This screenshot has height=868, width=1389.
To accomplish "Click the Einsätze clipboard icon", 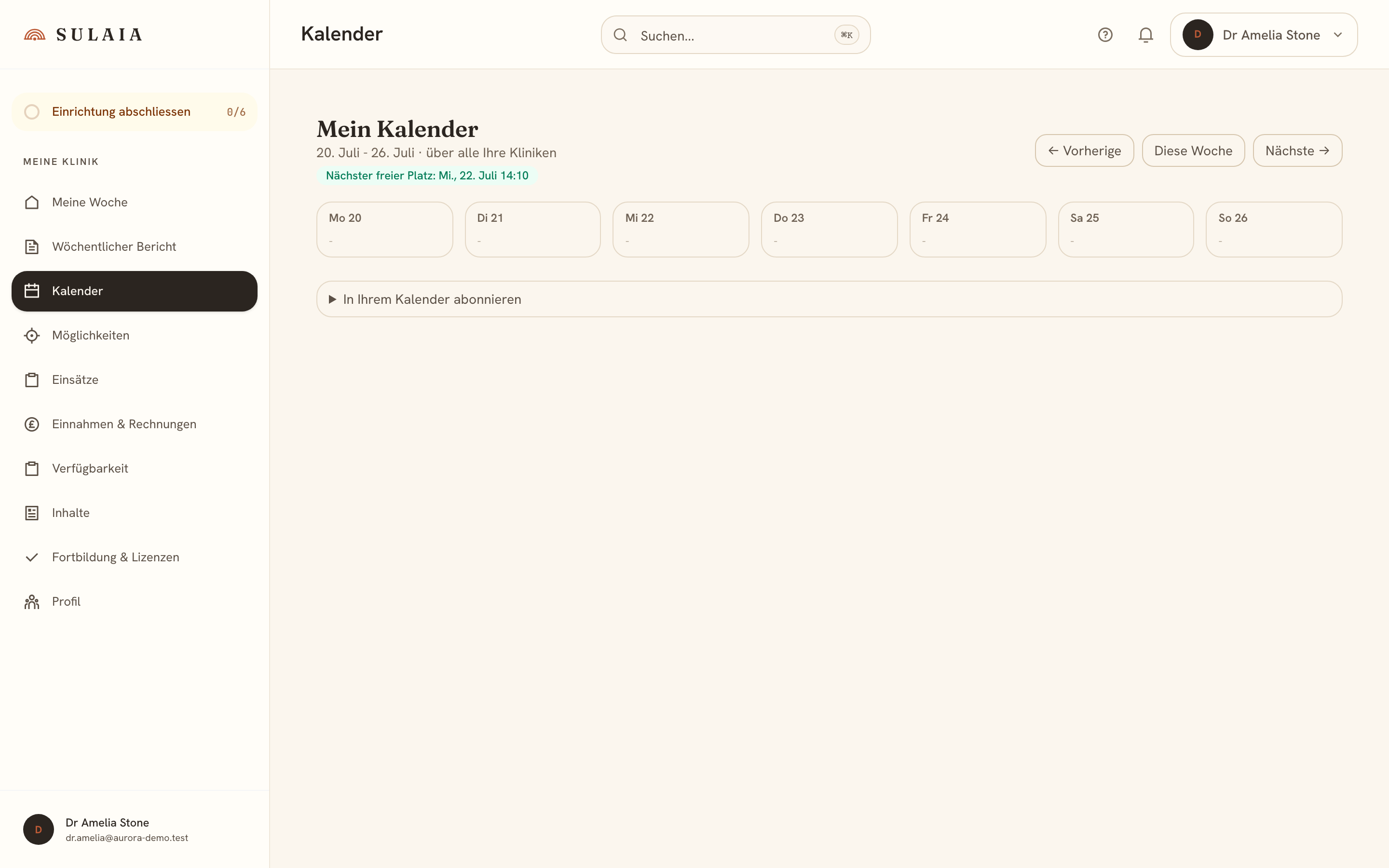I will 32,380.
